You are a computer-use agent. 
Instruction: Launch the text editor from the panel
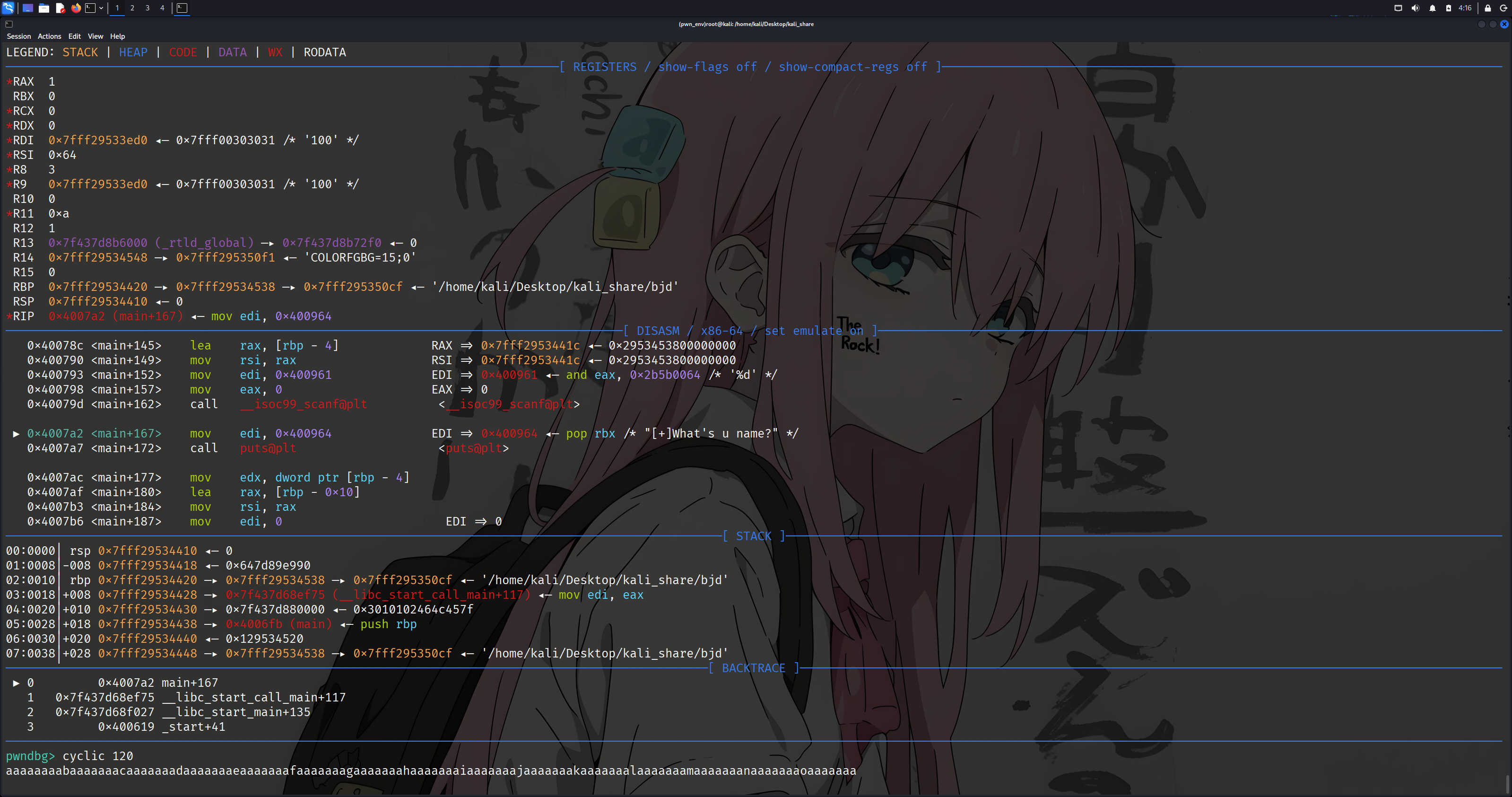[x=60, y=8]
